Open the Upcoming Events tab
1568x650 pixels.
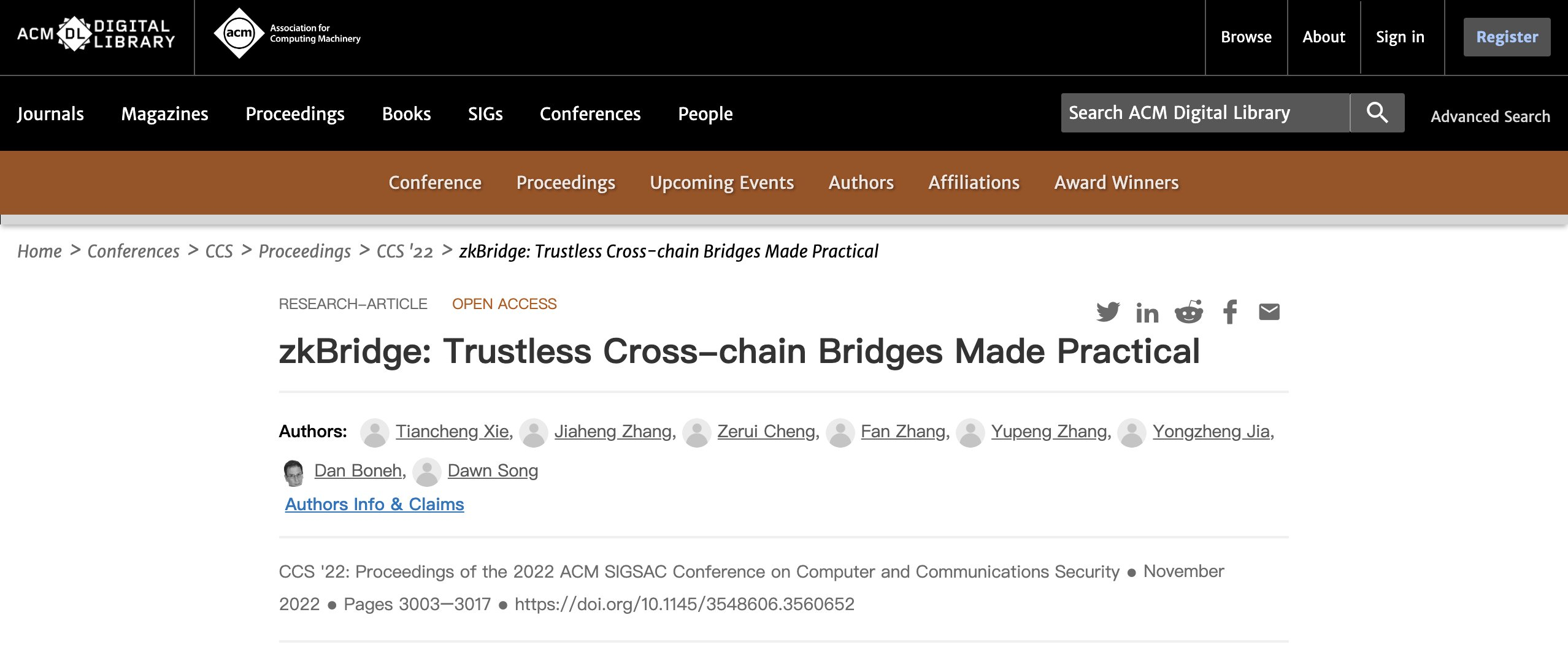(721, 183)
